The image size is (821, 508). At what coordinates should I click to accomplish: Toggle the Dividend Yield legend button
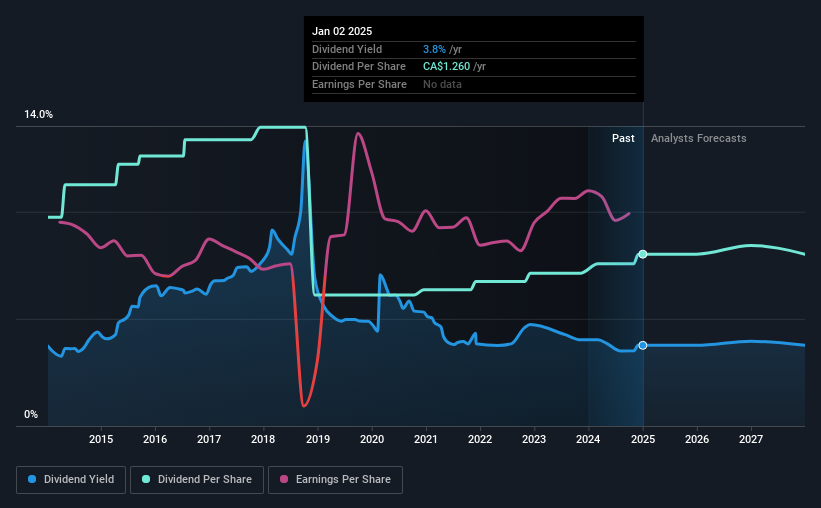pyautogui.click(x=71, y=480)
